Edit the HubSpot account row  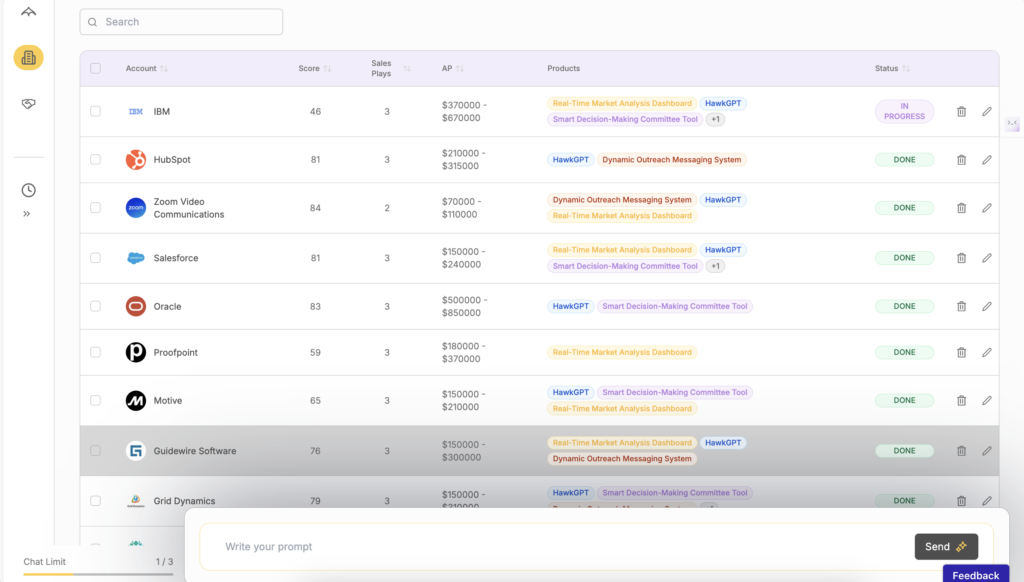987,159
